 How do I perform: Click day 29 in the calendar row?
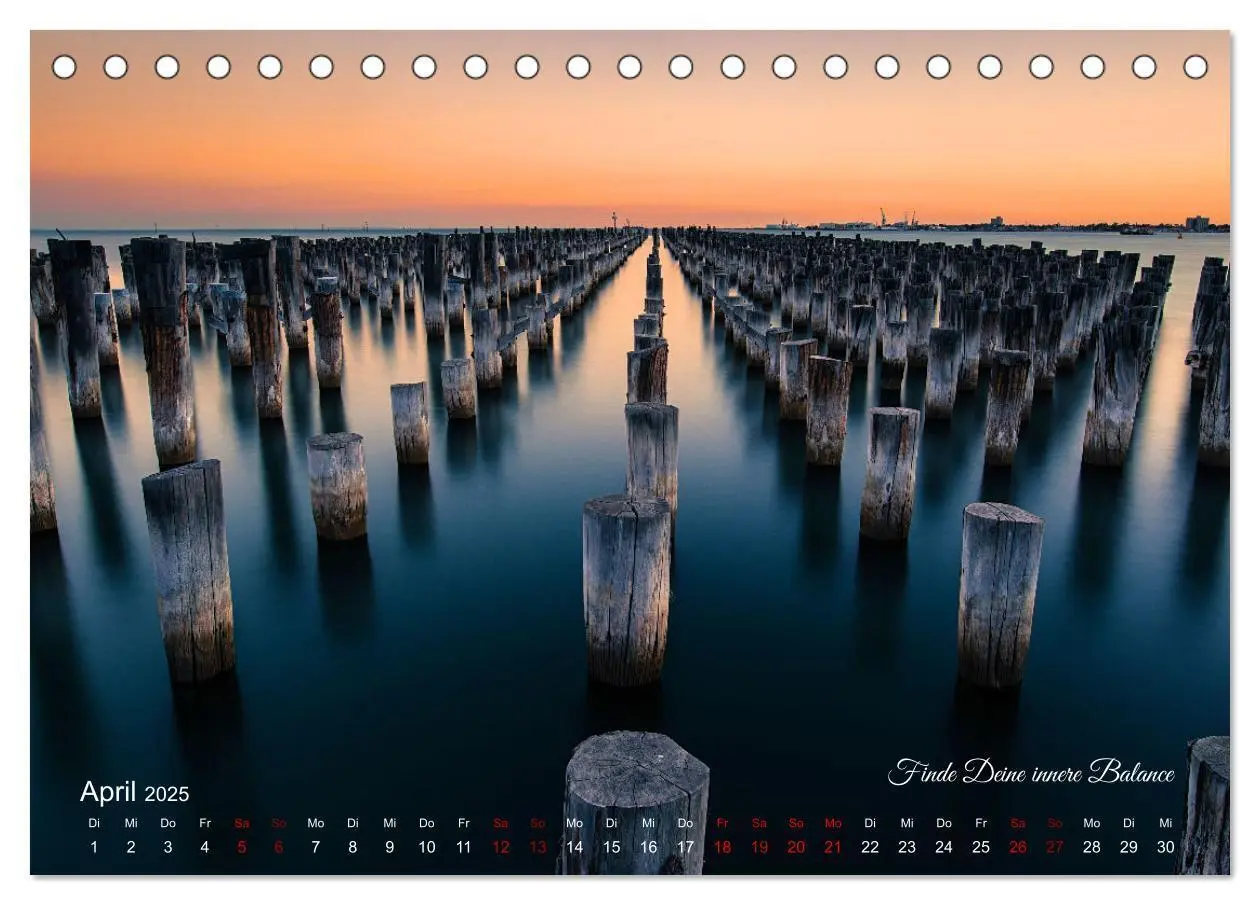(x=1129, y=847)
